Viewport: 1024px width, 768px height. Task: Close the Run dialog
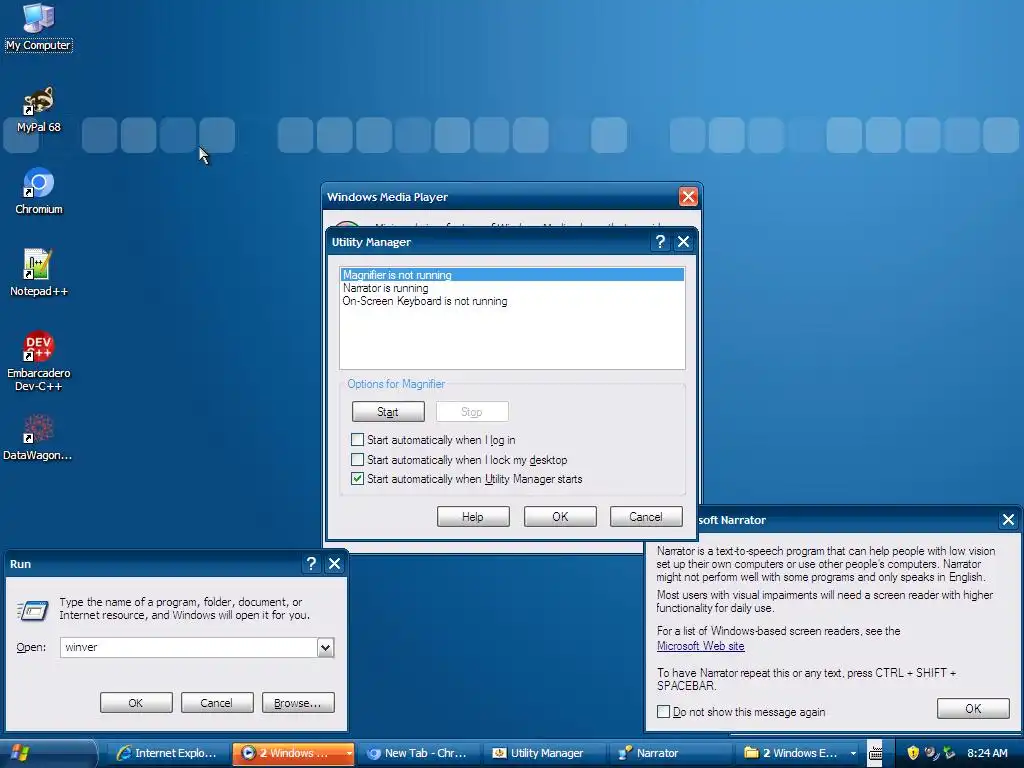[x=334, y=564]
